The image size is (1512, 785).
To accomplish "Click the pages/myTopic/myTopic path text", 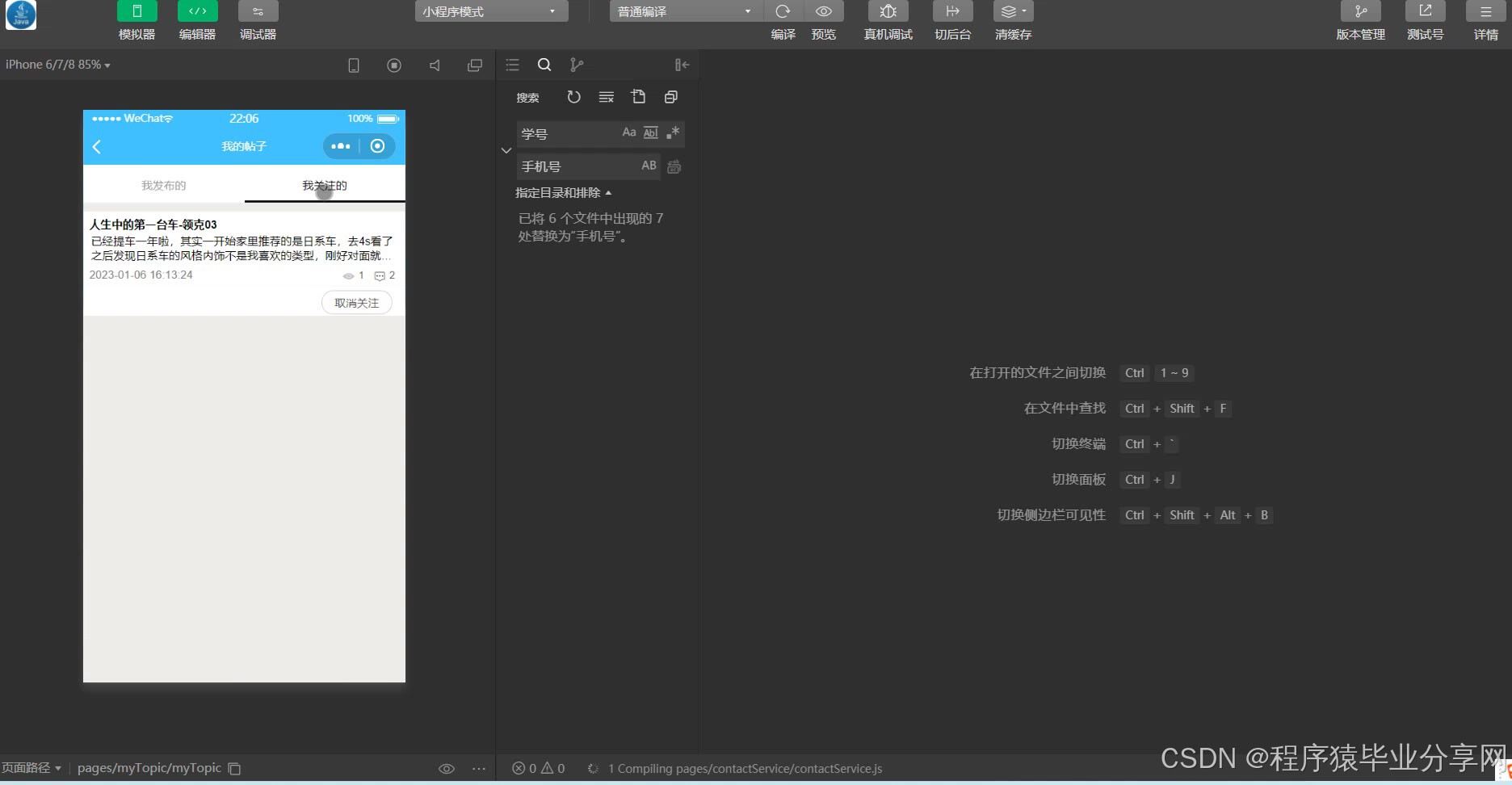I will point(149,768).
